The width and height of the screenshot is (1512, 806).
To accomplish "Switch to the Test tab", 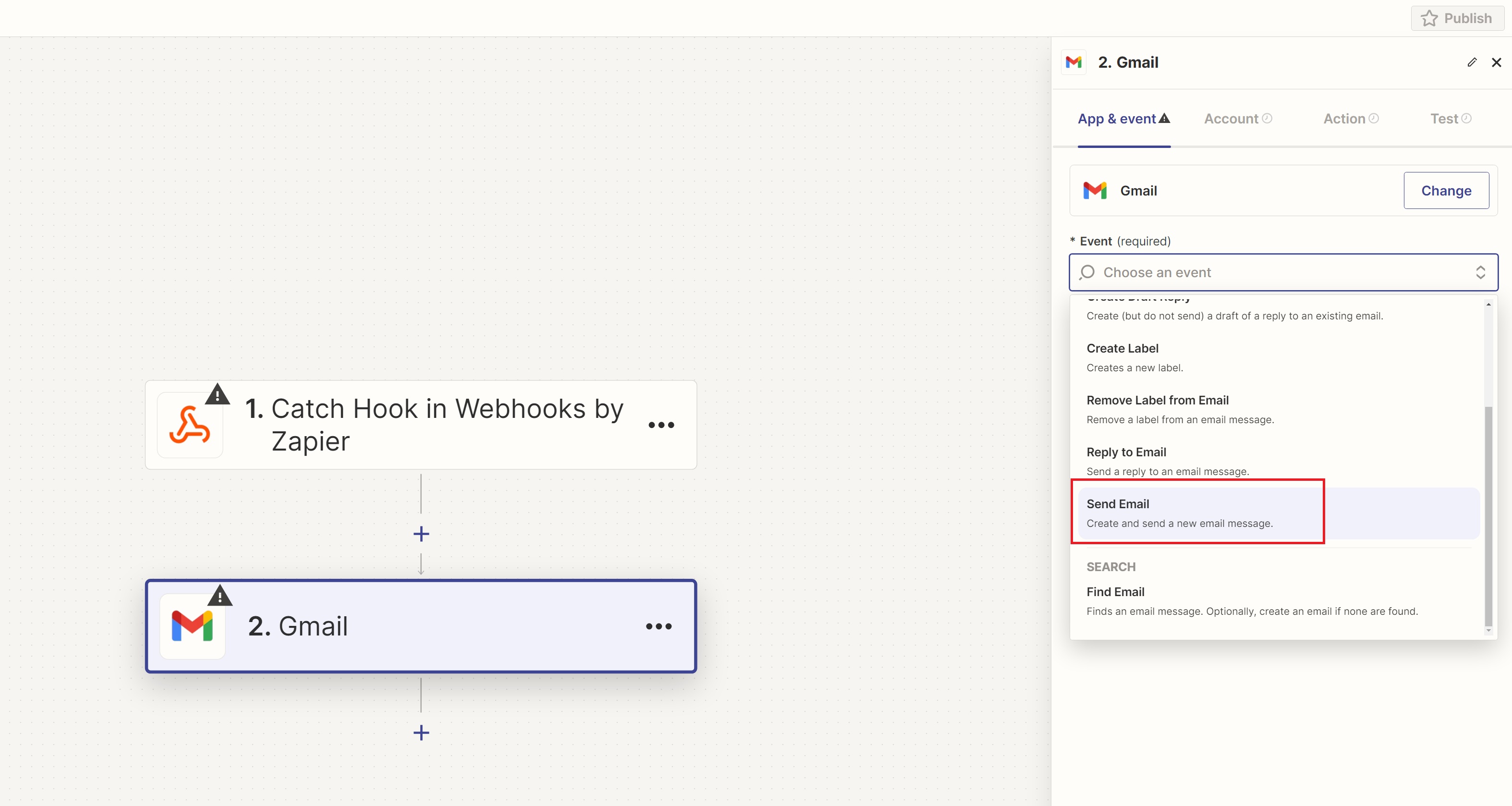I will (1451, 119).
